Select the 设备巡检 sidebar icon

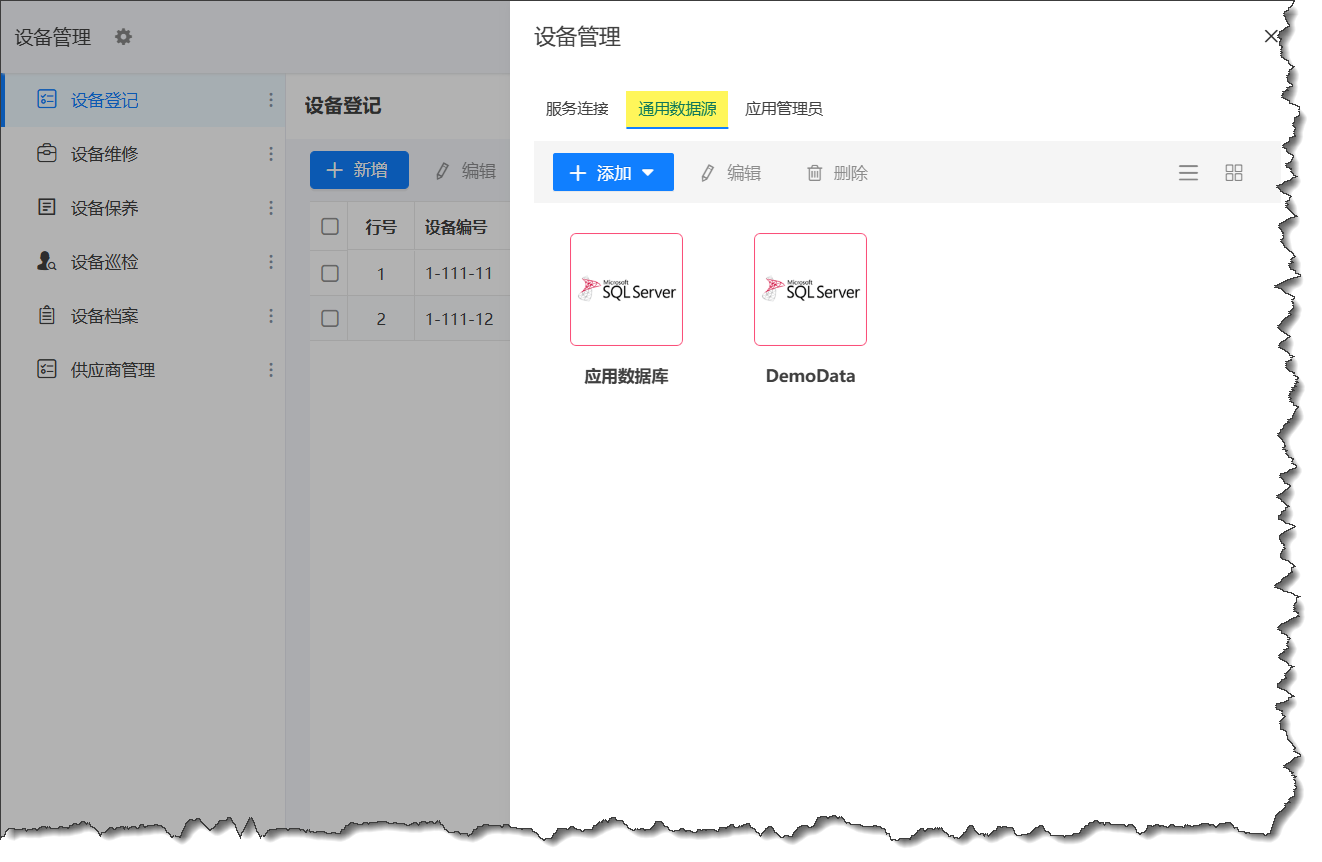[x=46, y=262]
